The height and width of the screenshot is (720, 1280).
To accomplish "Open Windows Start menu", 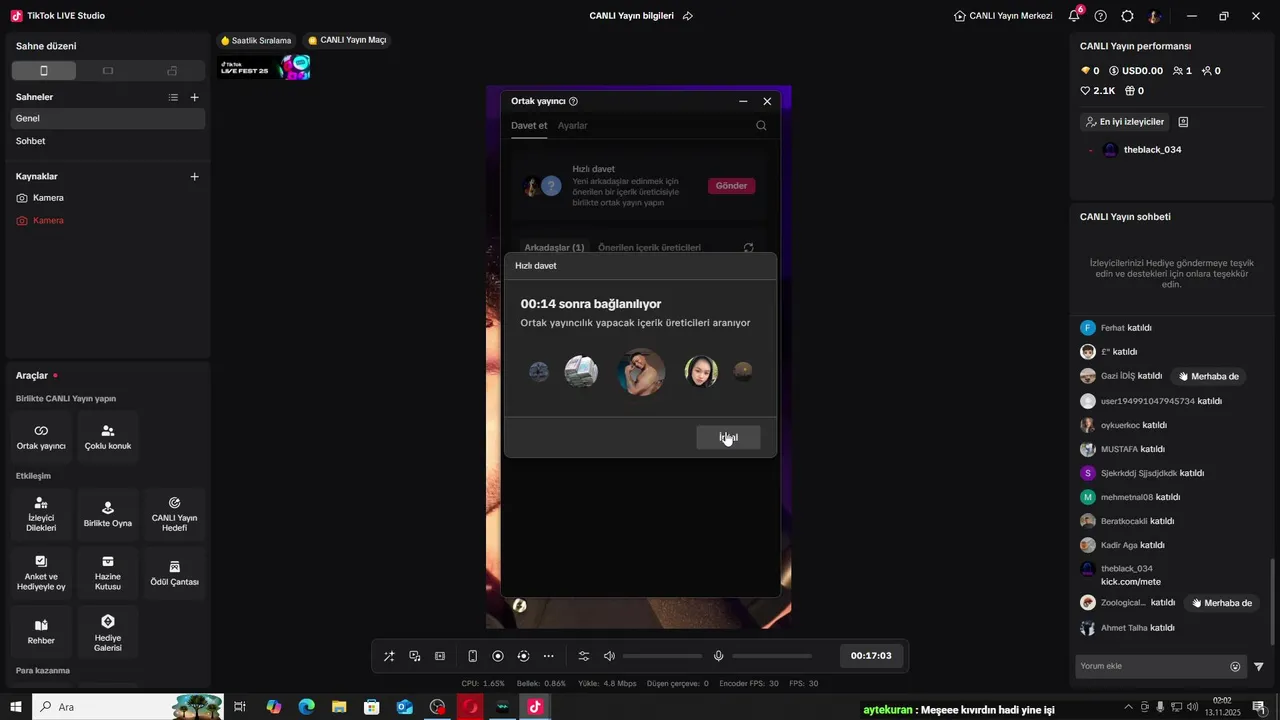I will [x=15, y=707].
